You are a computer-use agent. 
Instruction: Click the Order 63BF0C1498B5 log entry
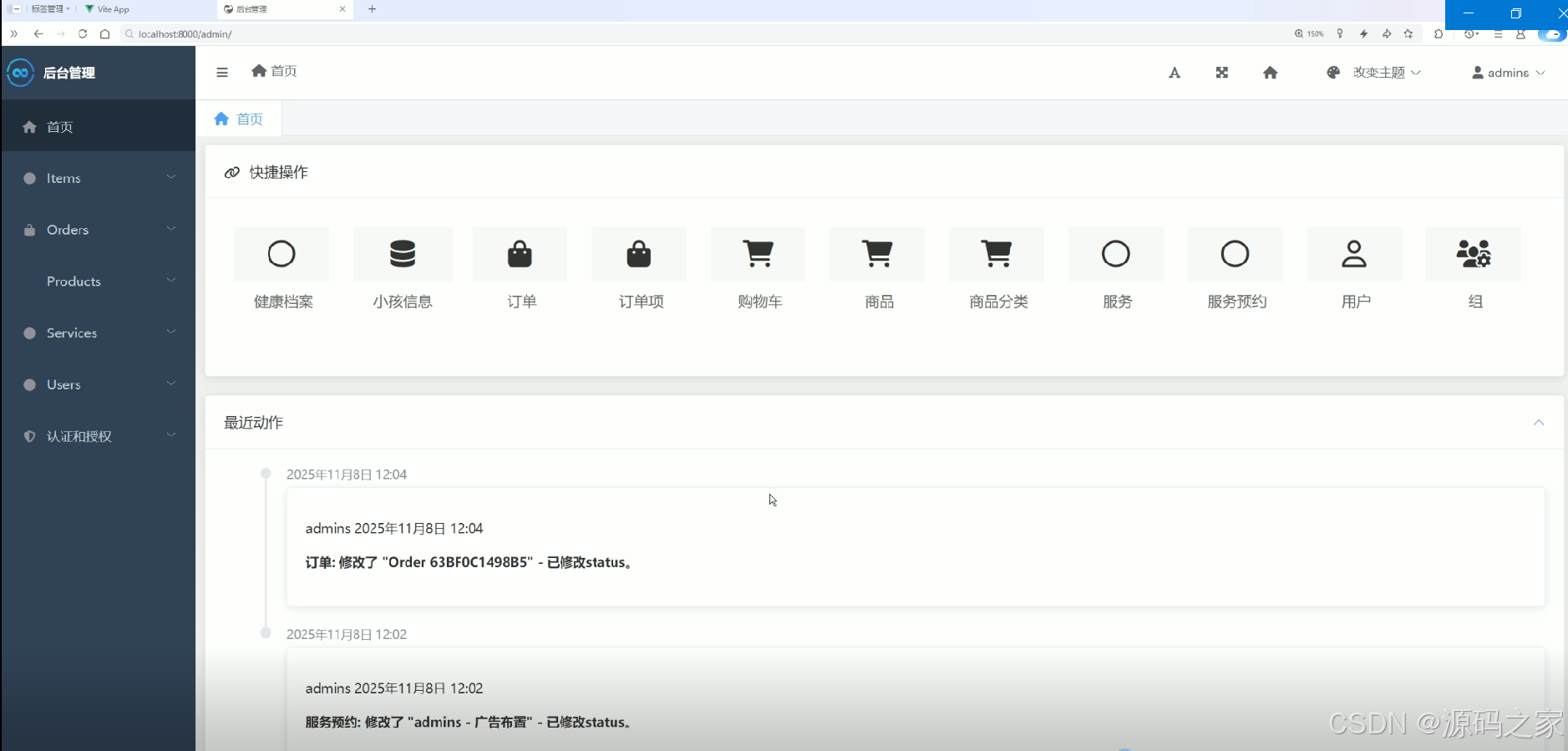point(471,562)
